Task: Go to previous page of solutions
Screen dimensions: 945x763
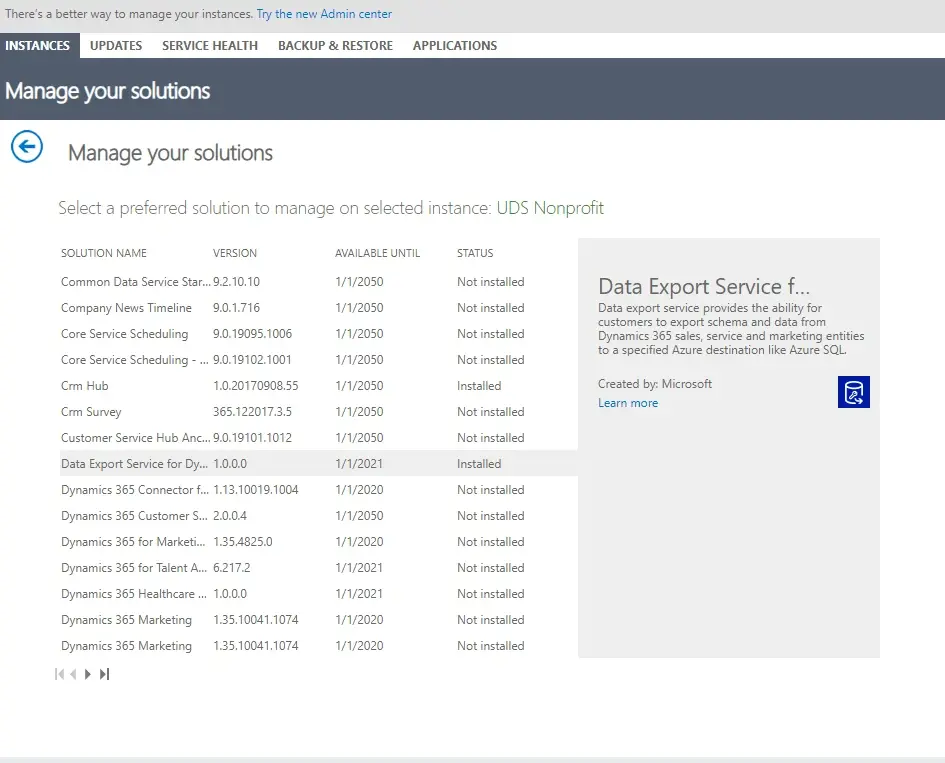Action: (x=74, y=674)
